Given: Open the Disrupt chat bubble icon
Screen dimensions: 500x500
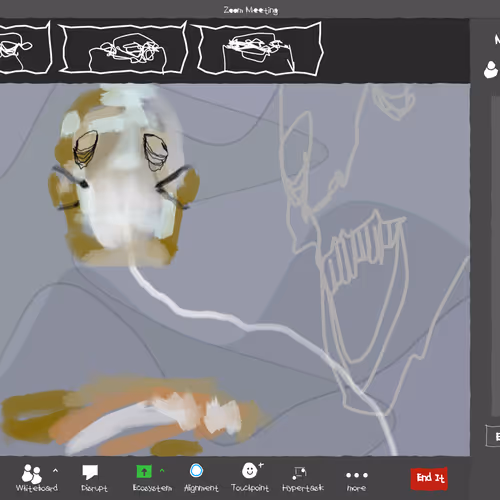Looking at the screenshot, I should click(x=90, y=472).
